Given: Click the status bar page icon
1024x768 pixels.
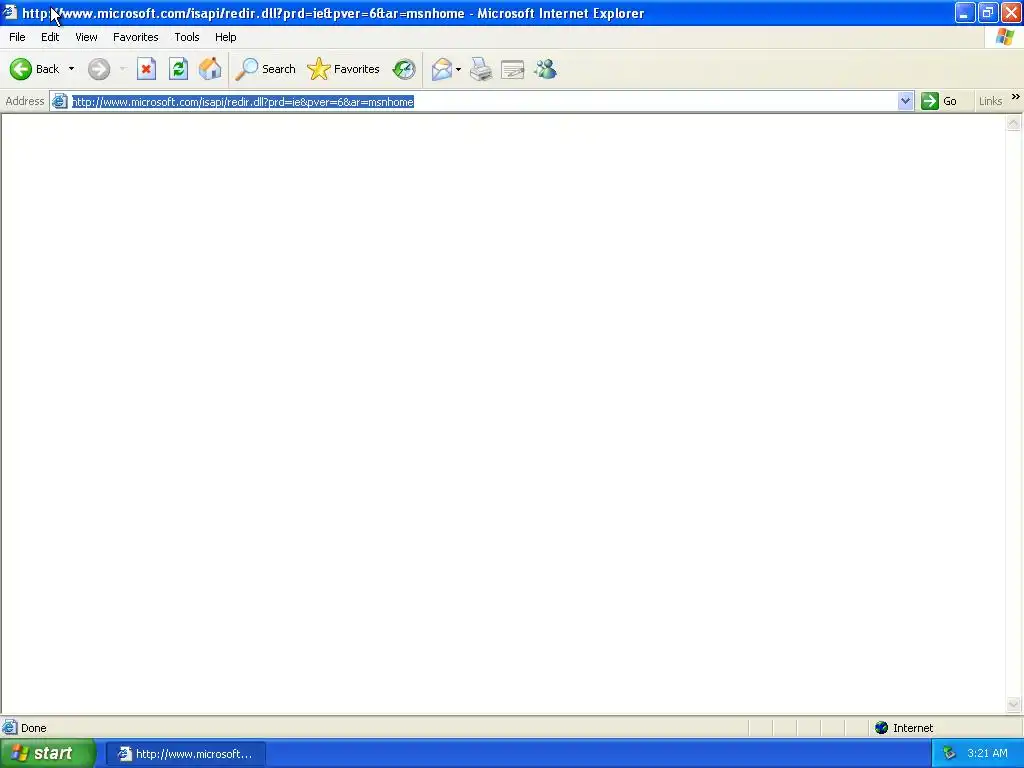Looking at the screenshot, I should 10,727.
